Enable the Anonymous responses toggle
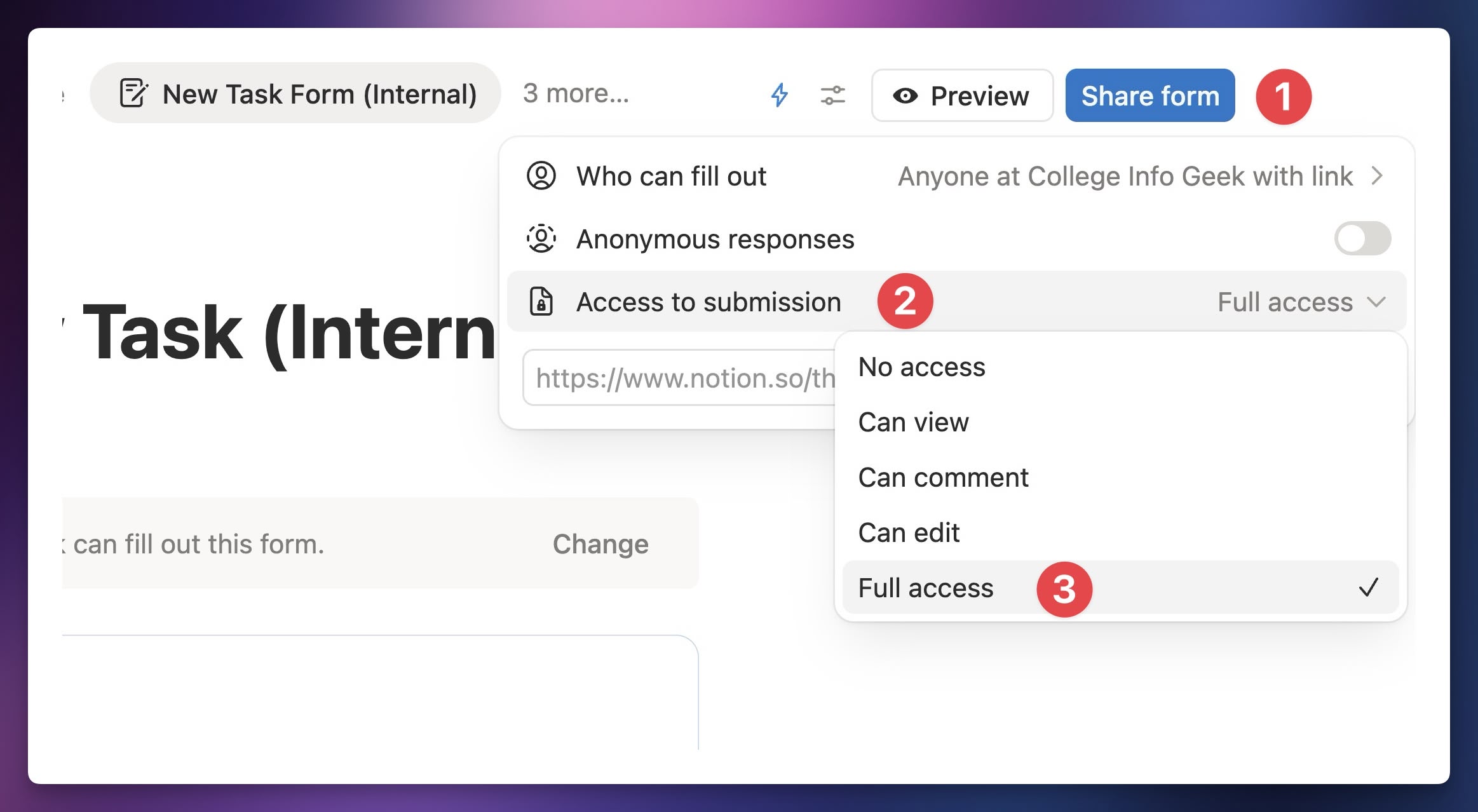 point(1362,239)
